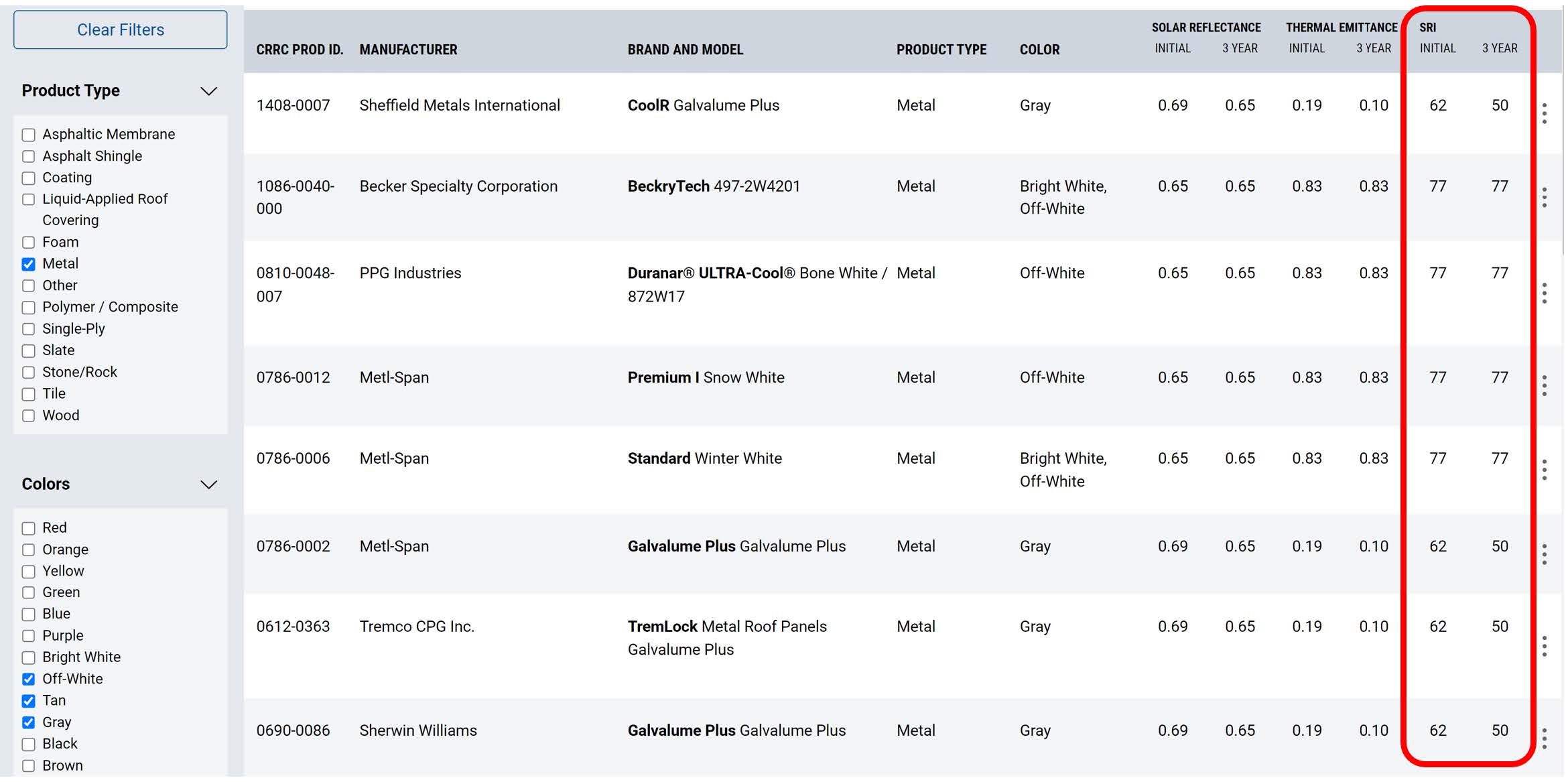Image resolution: width=1568 pixels, height=782 pixels.
Task: Tick the Asphalt Shingle checkbox
Action: 28,156
